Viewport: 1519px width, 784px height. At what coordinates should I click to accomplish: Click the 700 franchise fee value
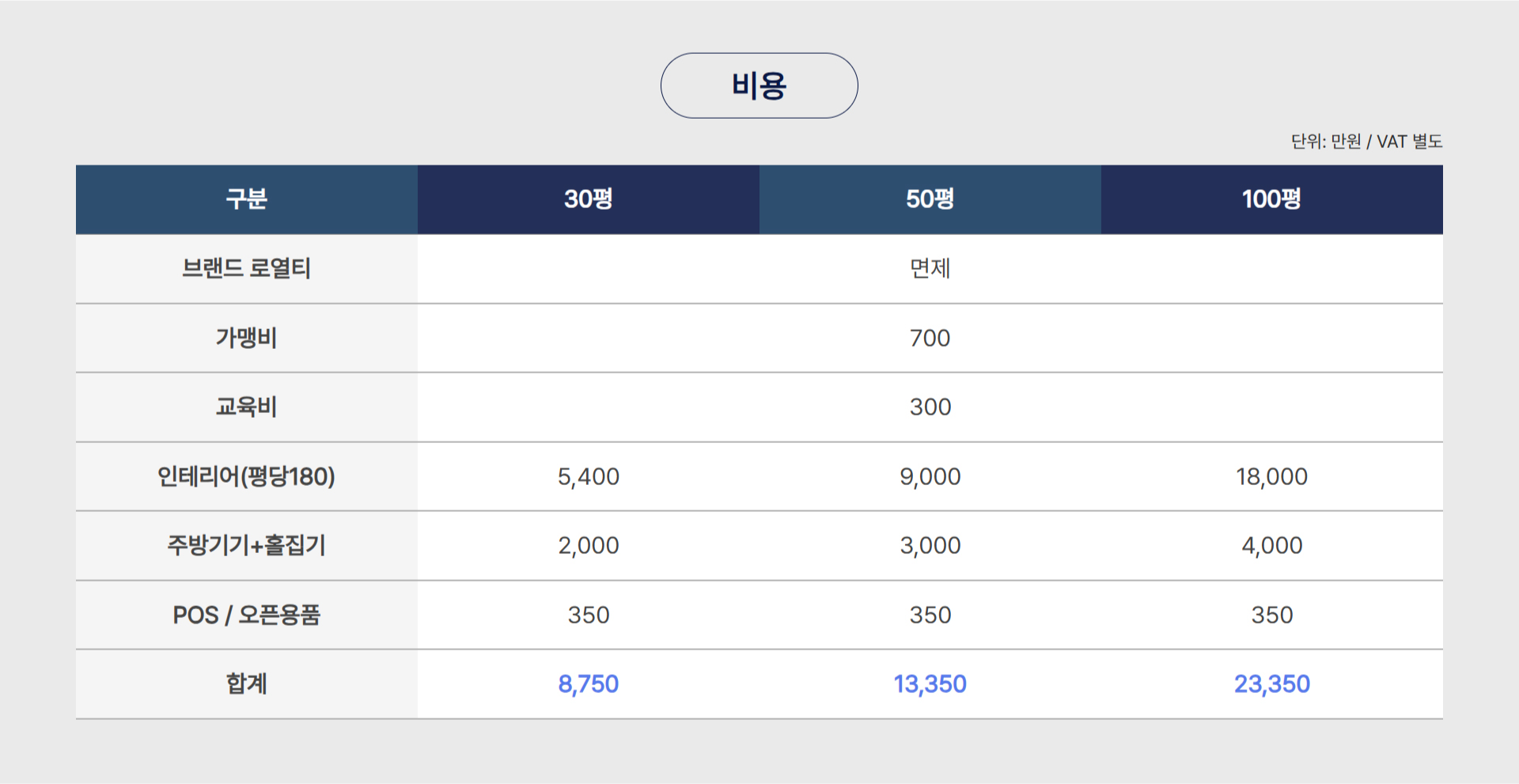930,338
